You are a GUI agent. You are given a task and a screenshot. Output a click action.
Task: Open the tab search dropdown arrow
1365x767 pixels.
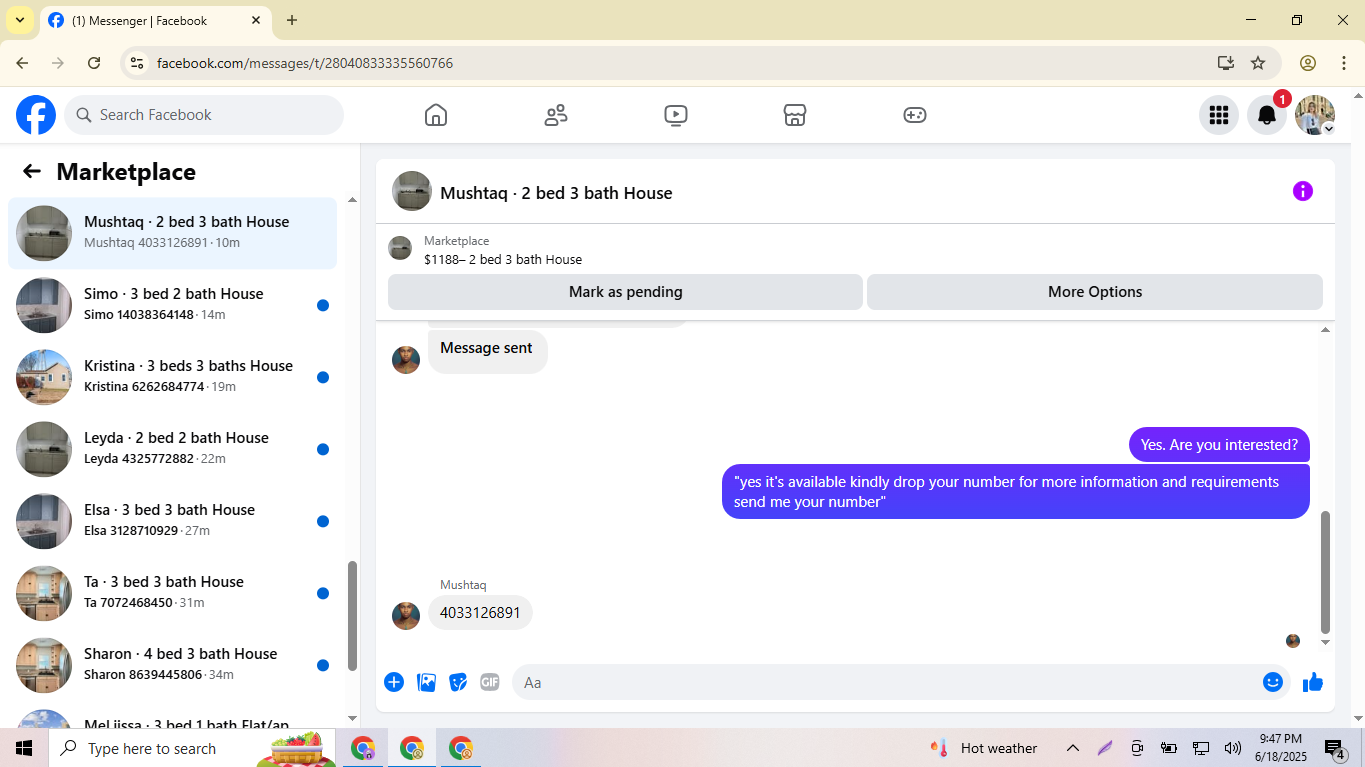[19, 20]
